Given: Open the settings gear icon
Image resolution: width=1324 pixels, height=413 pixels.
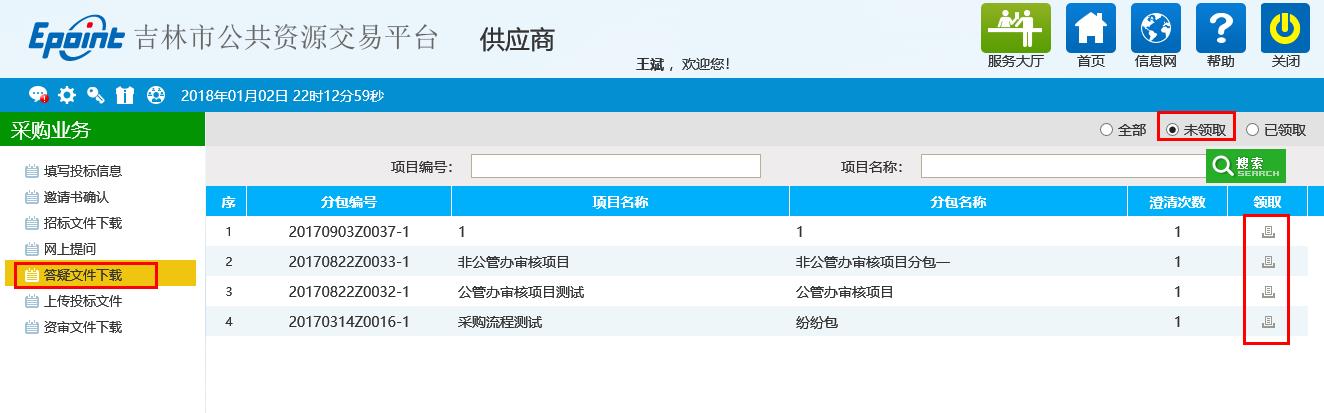Looking at the screenshot, I should pos(67,95).
